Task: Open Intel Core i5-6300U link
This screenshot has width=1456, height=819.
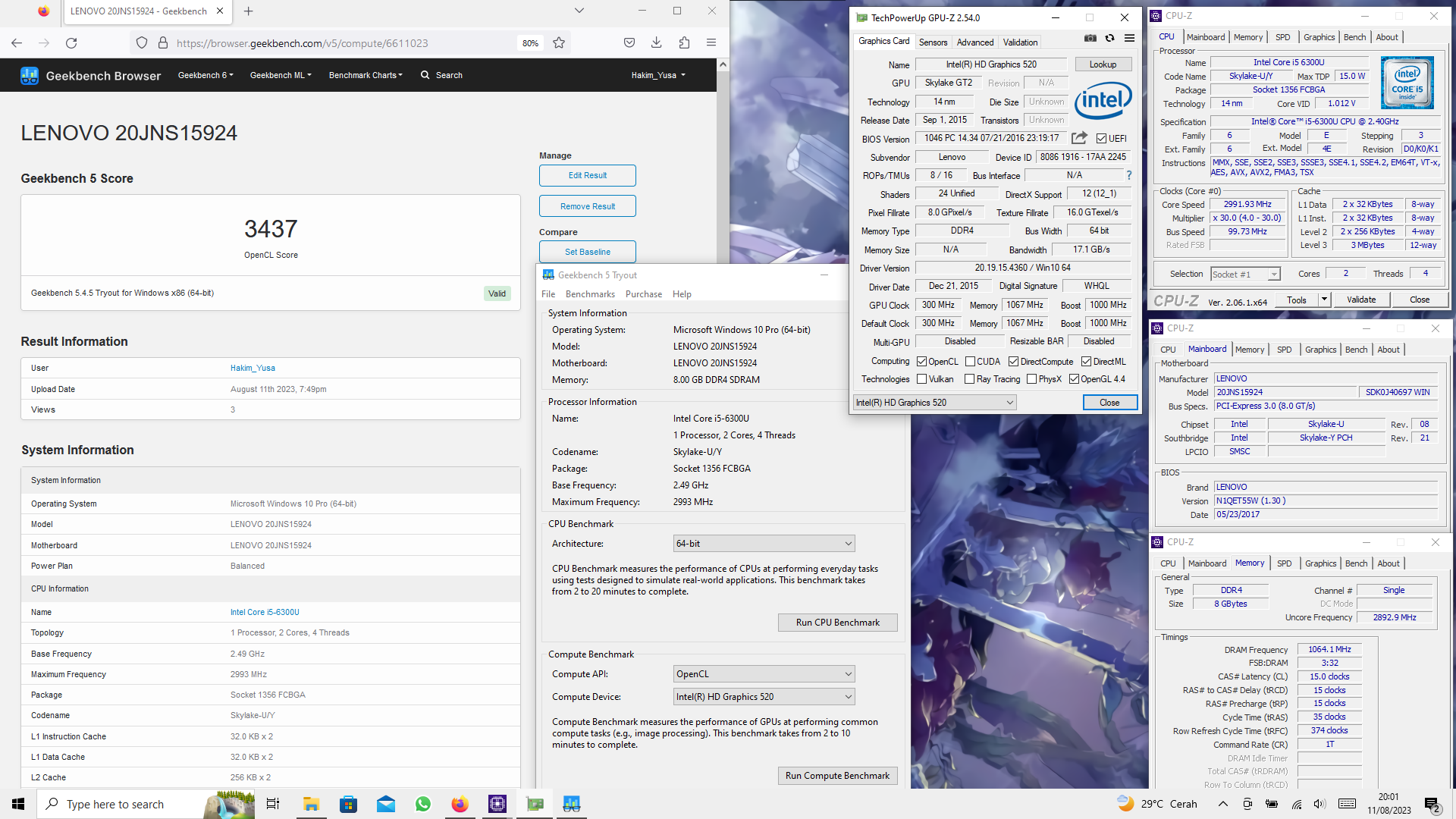Action: pos(265,612)
